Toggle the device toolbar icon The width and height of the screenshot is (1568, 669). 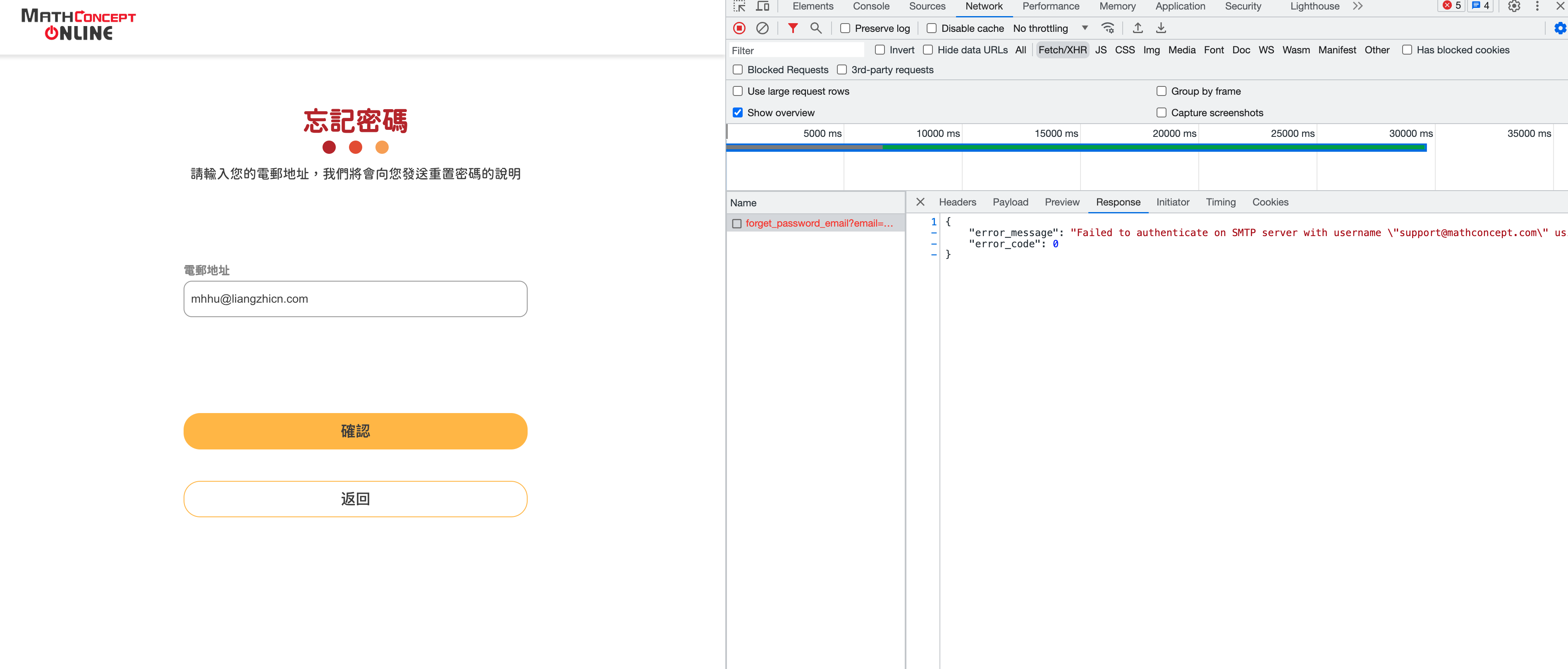coord(762,6)
